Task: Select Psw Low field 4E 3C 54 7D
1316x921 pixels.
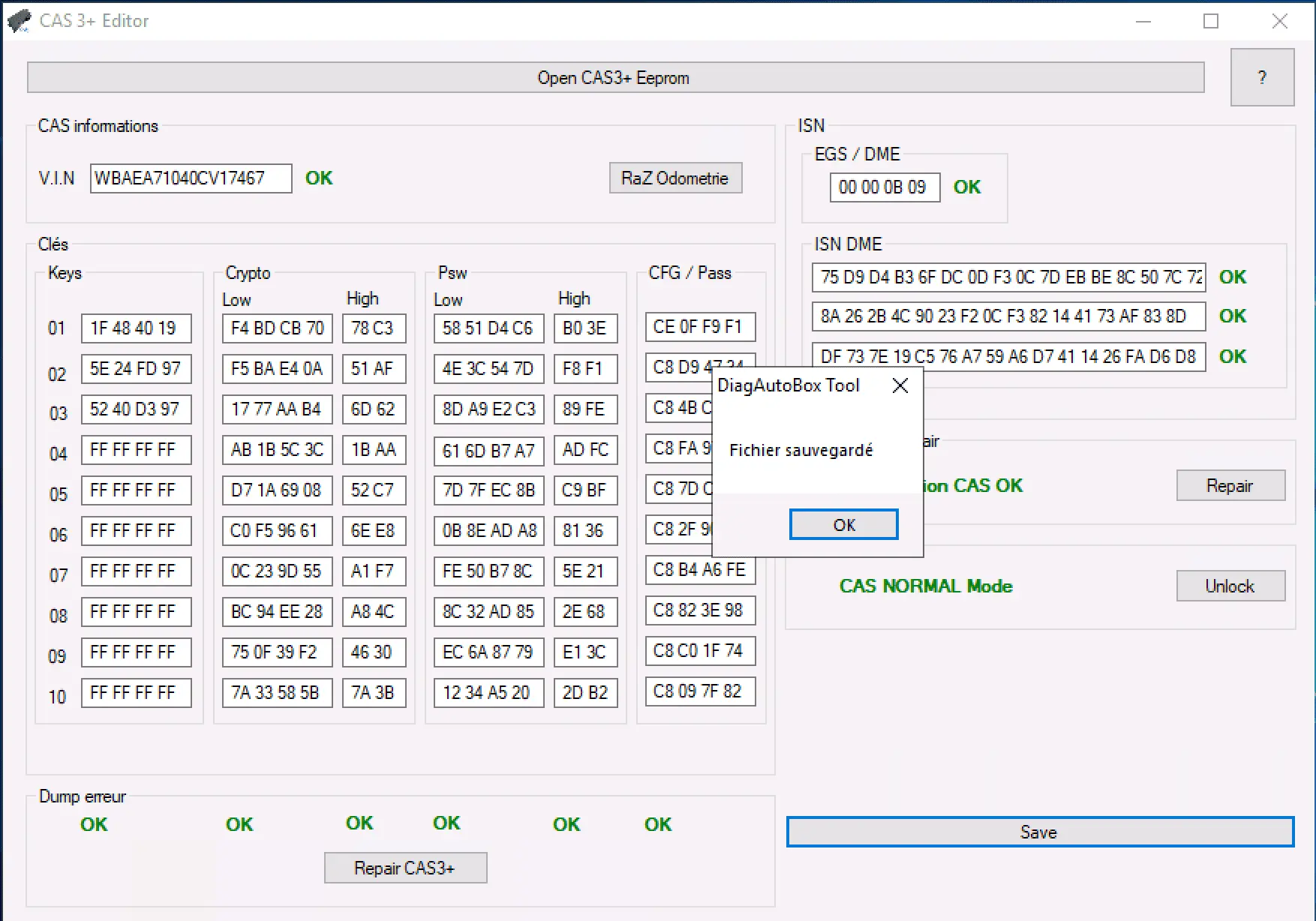Action: [x=488, y=368]
